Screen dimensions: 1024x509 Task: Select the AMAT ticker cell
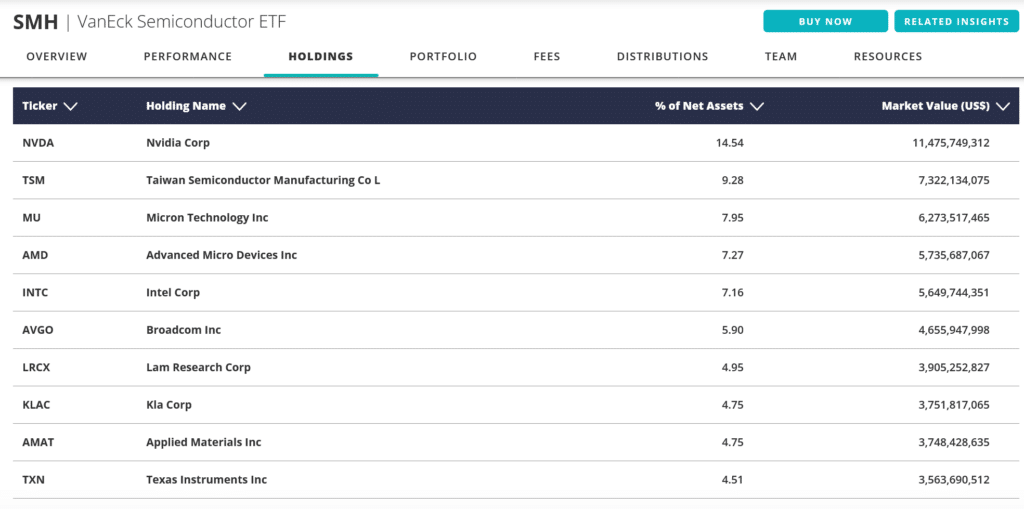38,442
